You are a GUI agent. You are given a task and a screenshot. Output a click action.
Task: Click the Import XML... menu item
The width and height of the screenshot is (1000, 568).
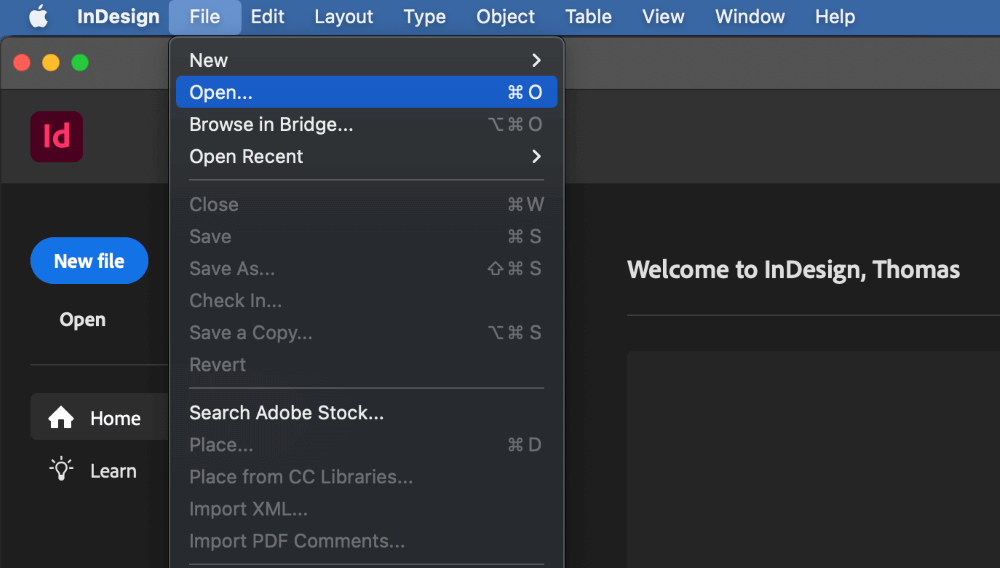pyautogui.click(x=366, y=509)
